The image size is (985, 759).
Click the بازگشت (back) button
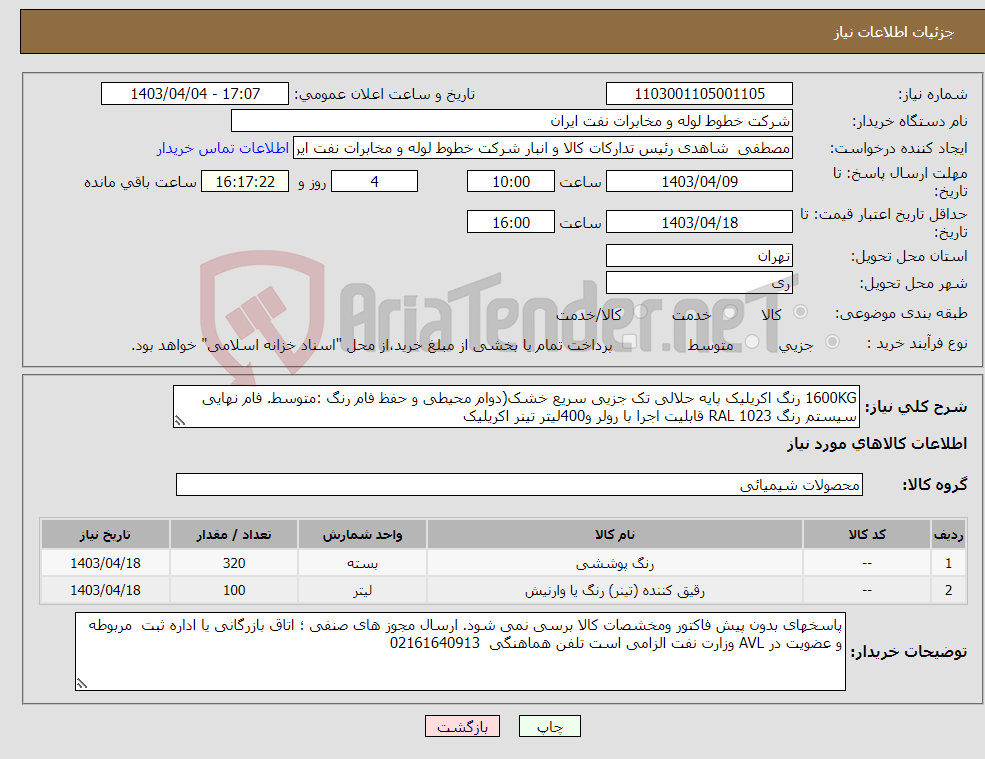(x=462, y=726)
